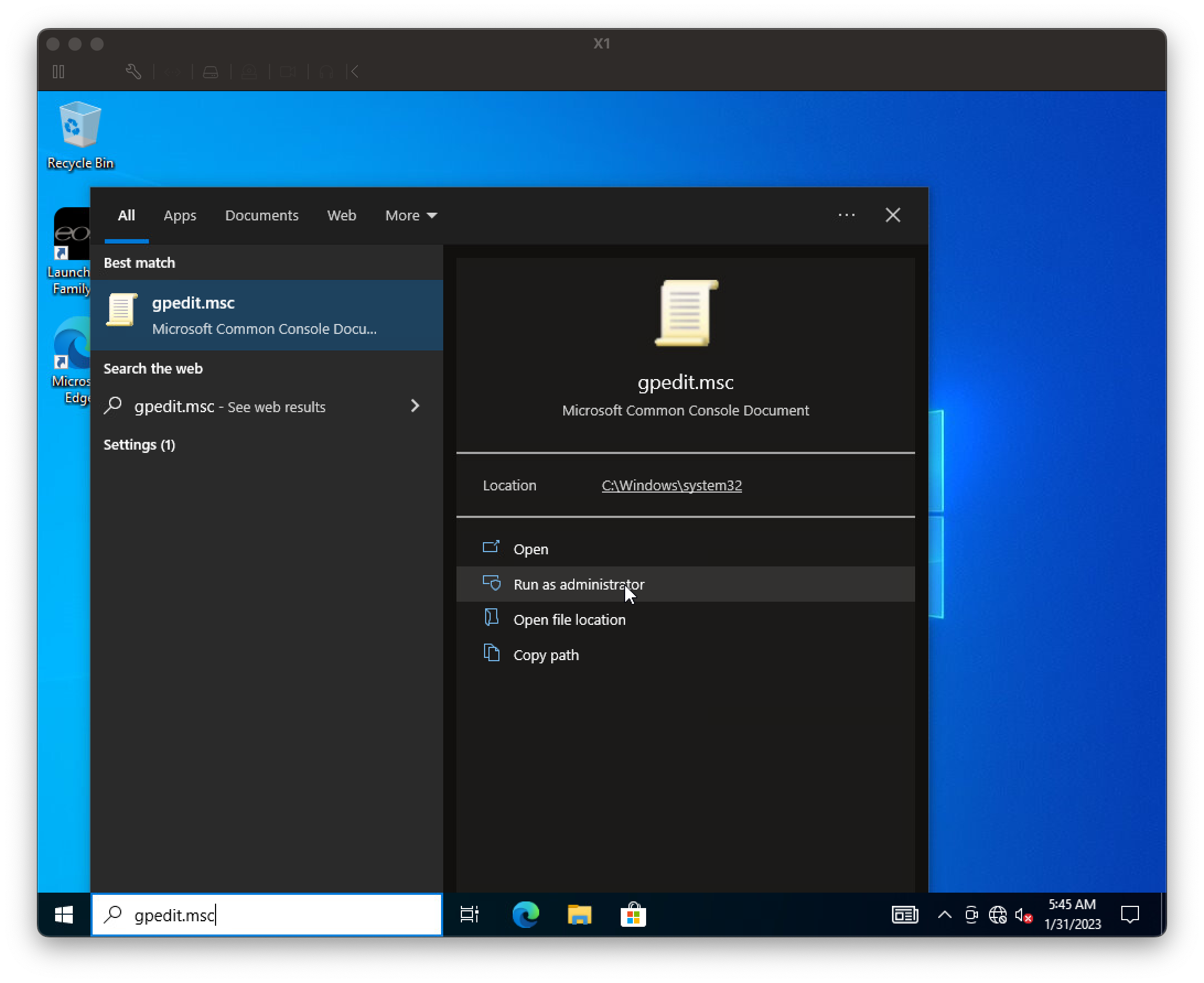
Task: Expand web results chevron arrow
Action: point(415,406)
